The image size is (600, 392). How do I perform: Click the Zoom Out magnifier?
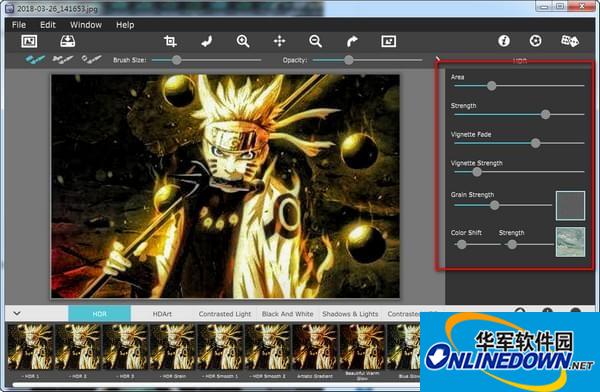pyautogui.click(x=316, y=41)
